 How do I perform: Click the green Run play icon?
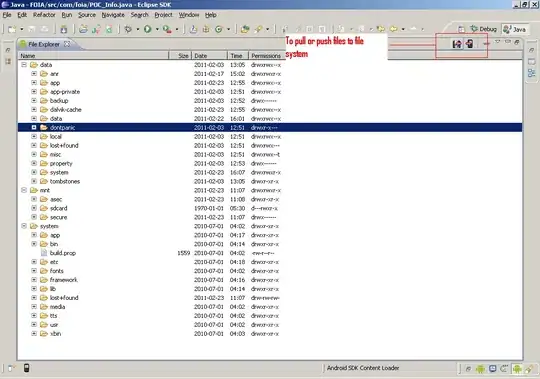coord(148,29)
